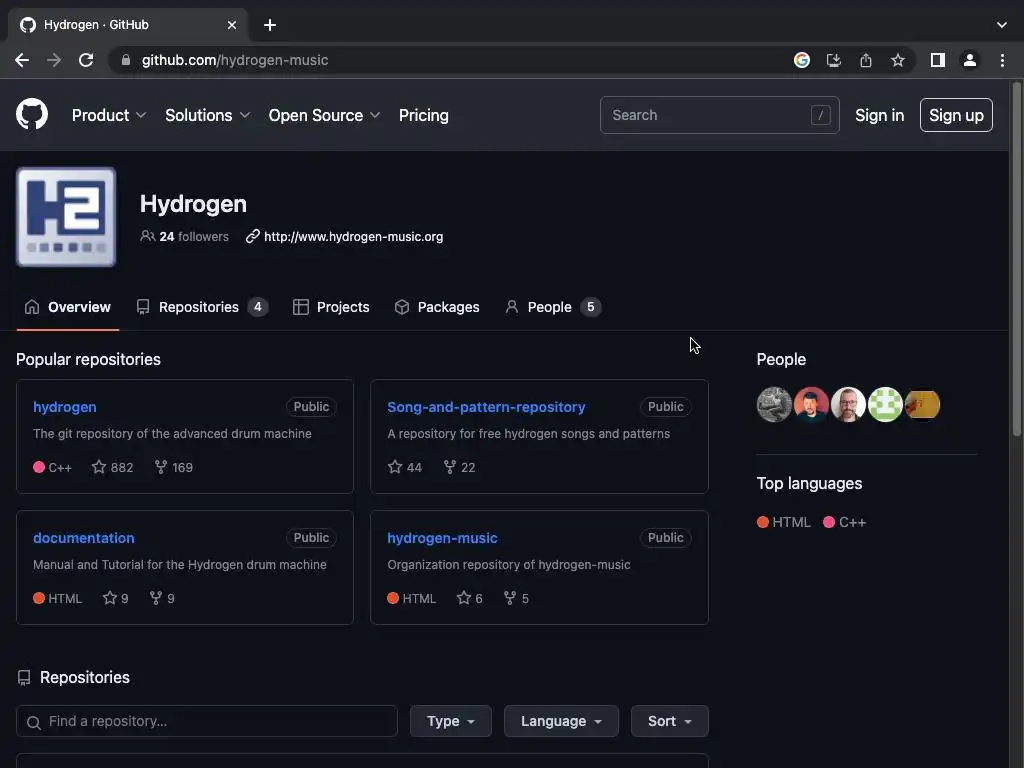Click the fork count 169 on hydrogen repo
Viewport: 1024px width, 768px height.
[x=174, y=467]
